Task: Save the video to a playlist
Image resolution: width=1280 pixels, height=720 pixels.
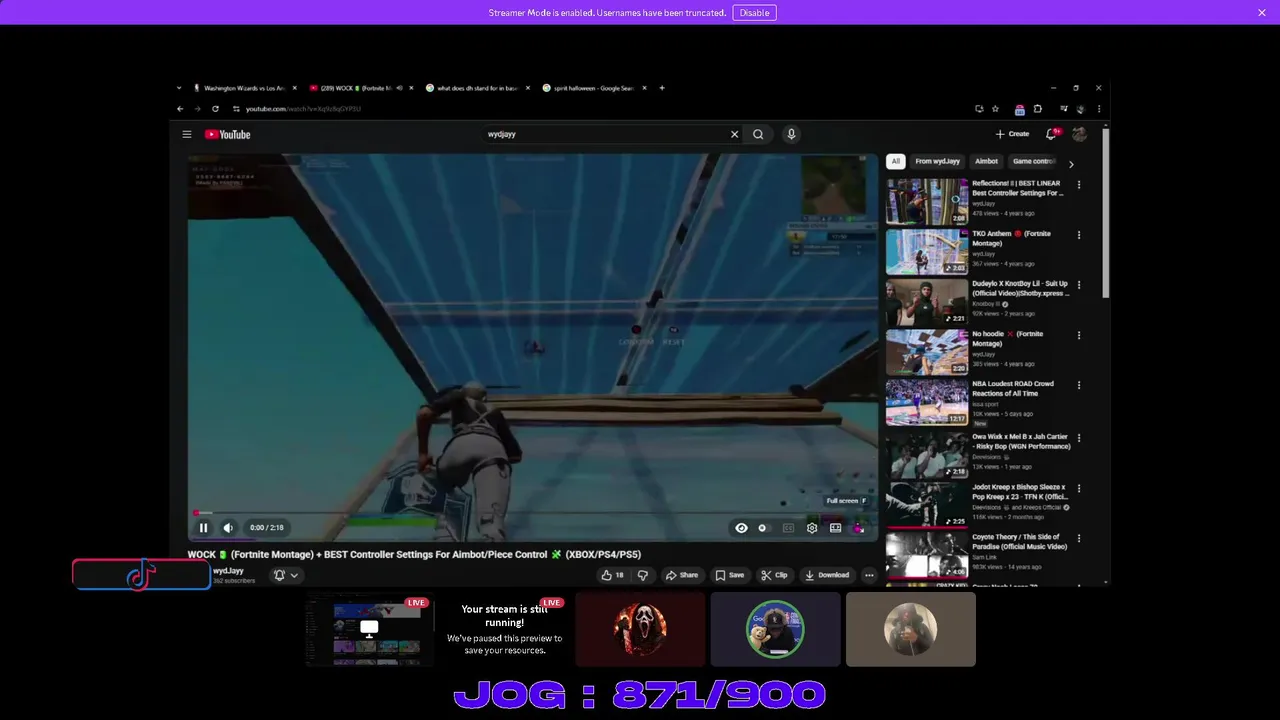Action: tap(729, 575)
